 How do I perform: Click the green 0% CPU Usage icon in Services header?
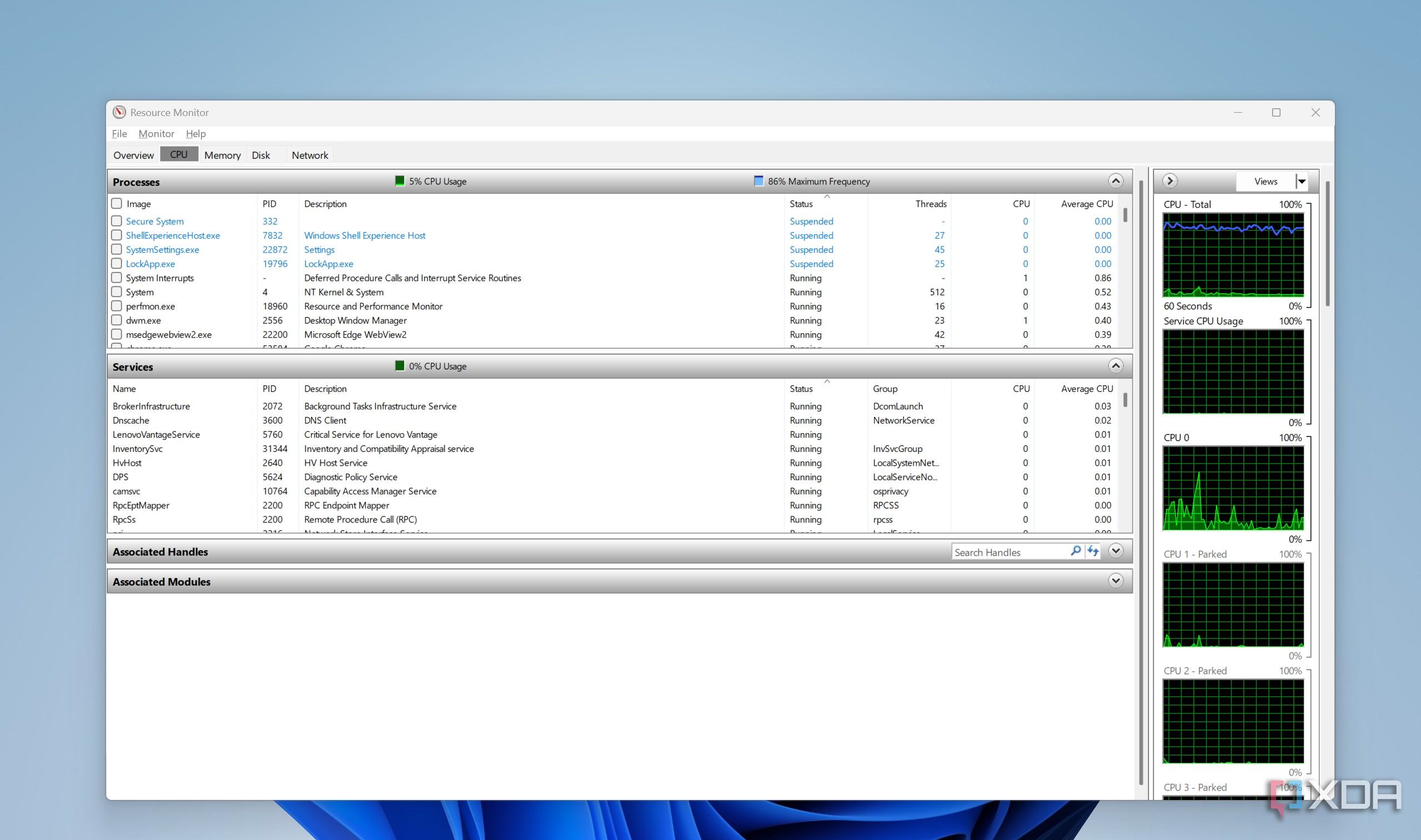[400, 366]
